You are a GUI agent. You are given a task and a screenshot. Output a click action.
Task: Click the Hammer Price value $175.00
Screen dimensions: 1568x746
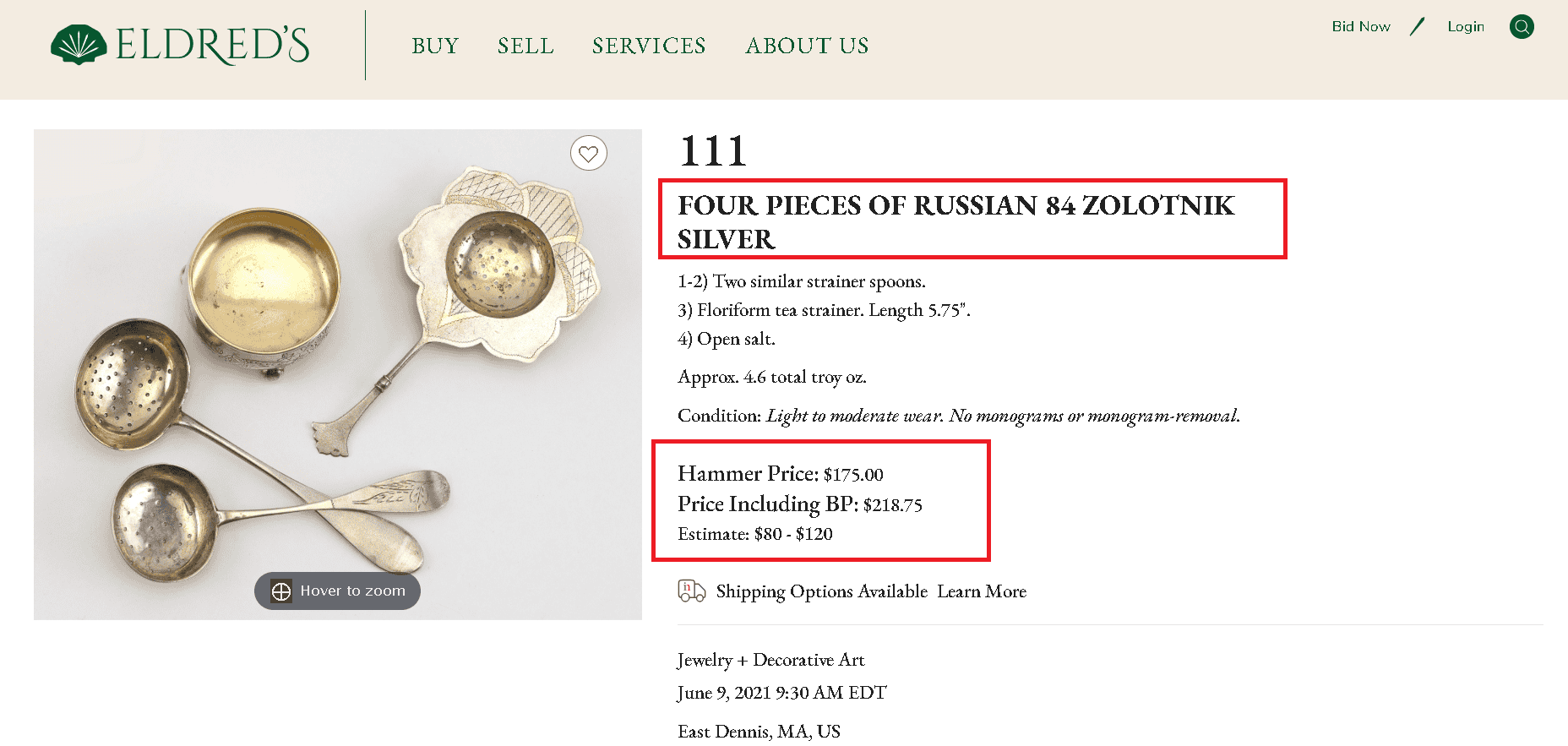click(x=853, y=475)
